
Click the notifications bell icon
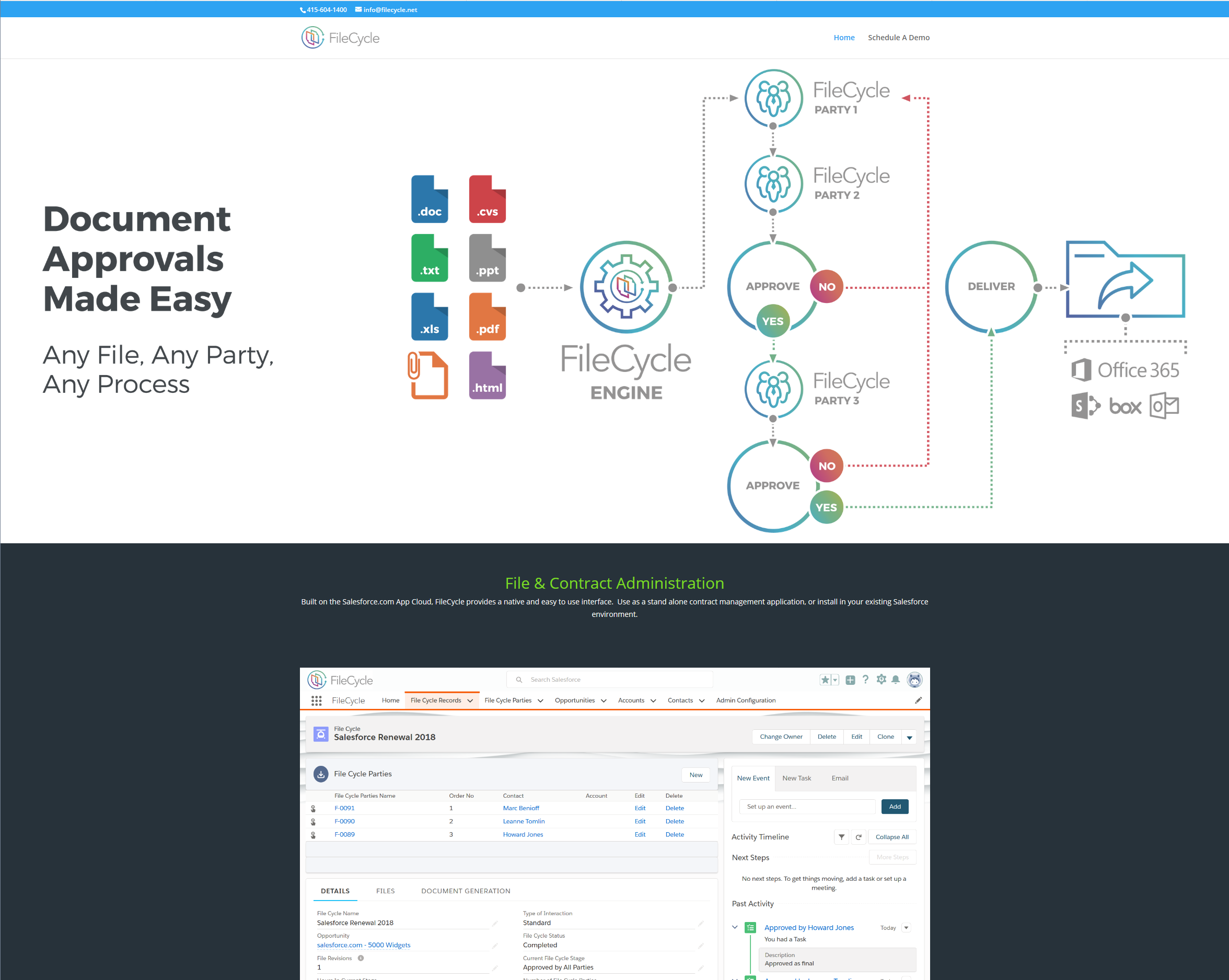click(896, 679)
